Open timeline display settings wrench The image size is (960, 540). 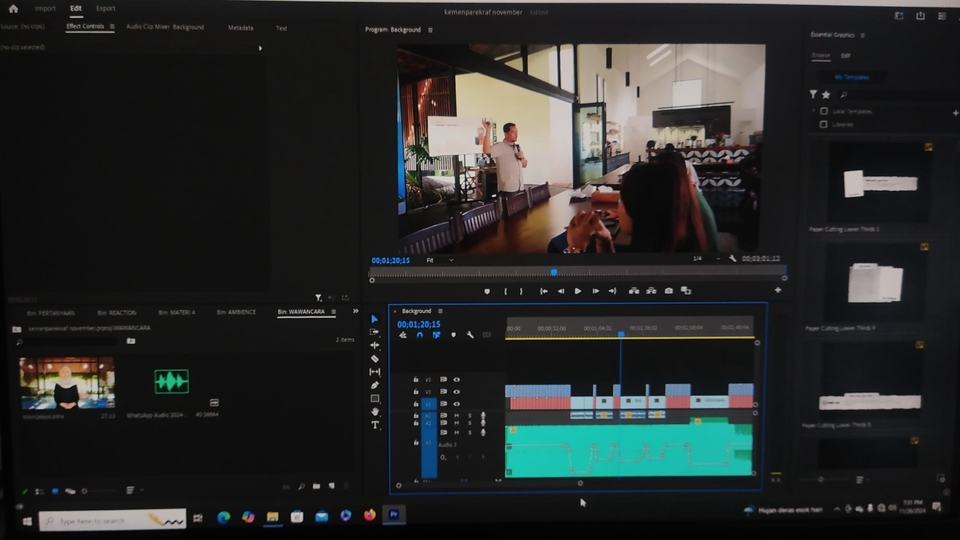470,335
